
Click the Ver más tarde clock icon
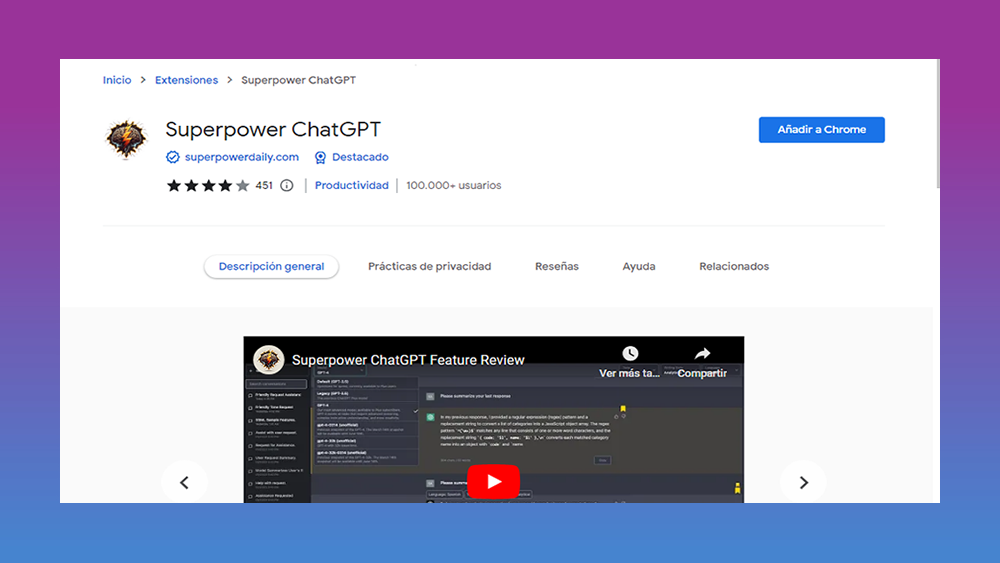pyautogui.click(x=630, y=353)
